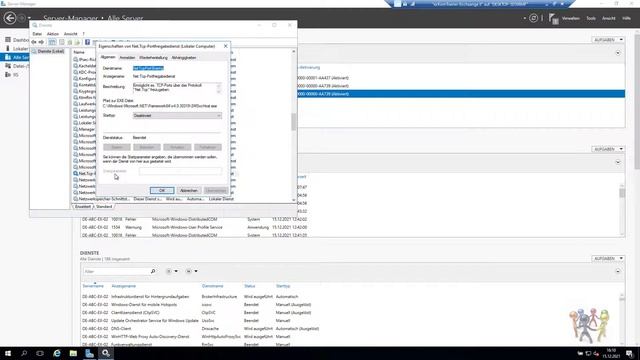Open the Hilfe menu in Server Manager
The width and height of the screenshot is (640, 360).
pos(626,18)
